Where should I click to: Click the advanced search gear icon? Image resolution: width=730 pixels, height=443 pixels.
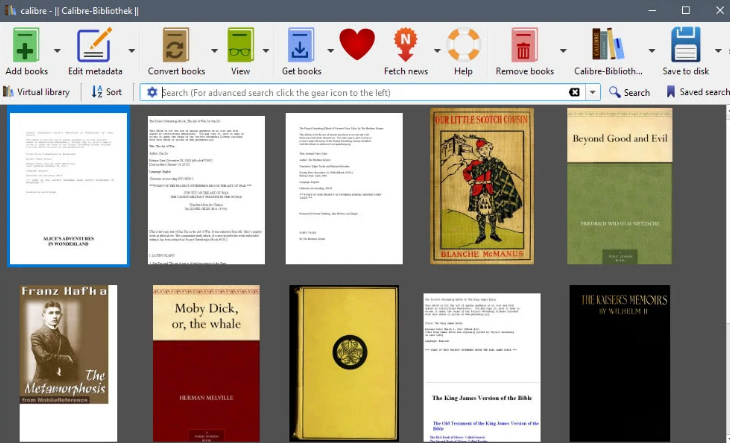point(152,92)
